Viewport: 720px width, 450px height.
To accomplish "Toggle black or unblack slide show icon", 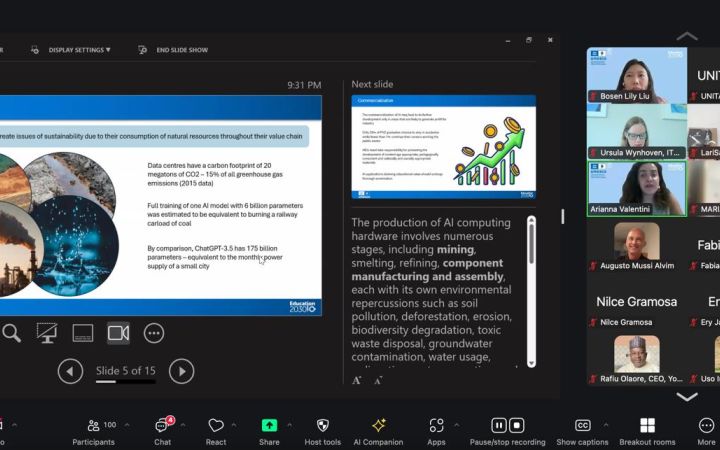I will pyautogui.click(x=47, y=333).
